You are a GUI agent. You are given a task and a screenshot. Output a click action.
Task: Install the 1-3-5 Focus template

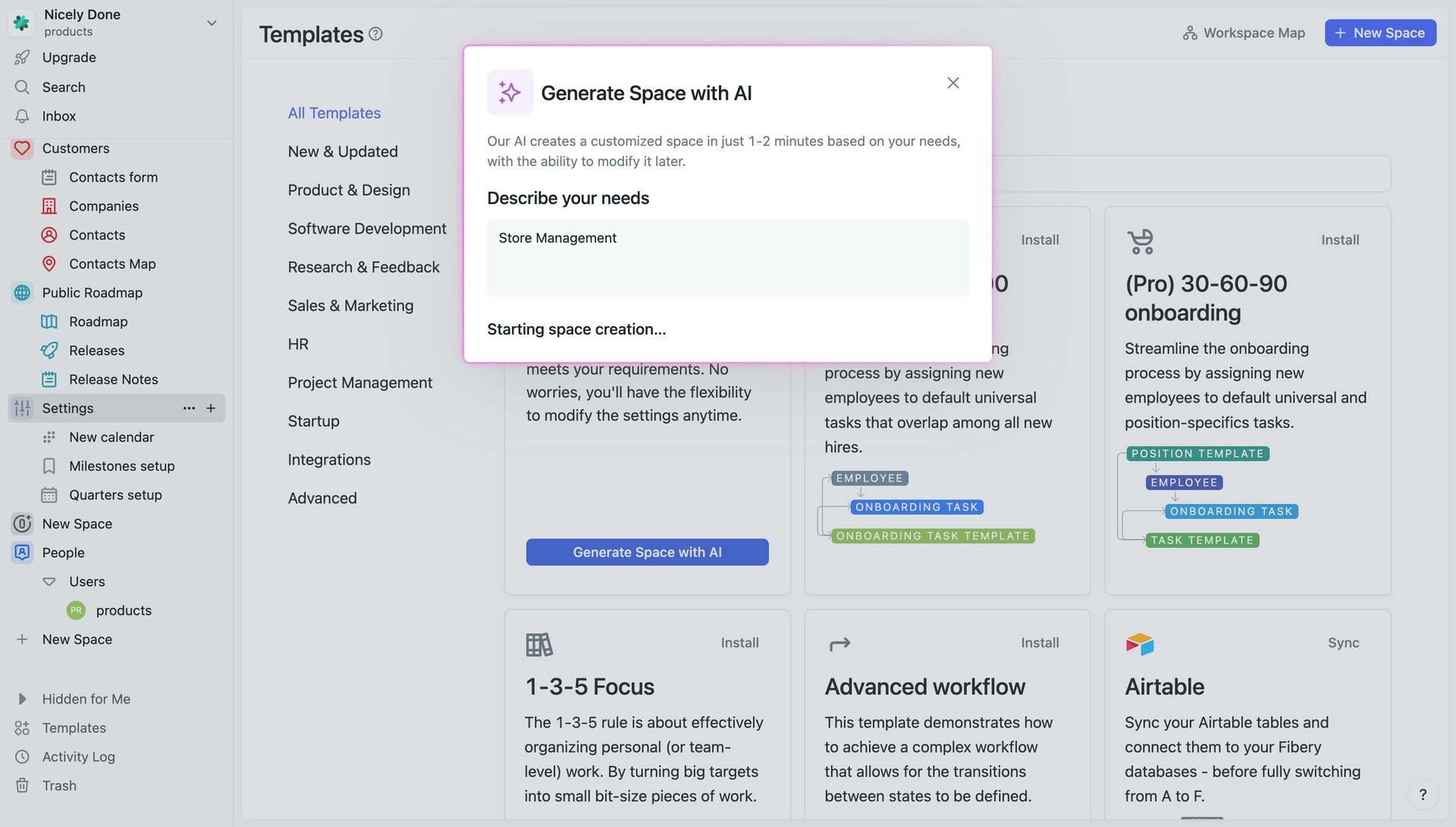[739, 643]
